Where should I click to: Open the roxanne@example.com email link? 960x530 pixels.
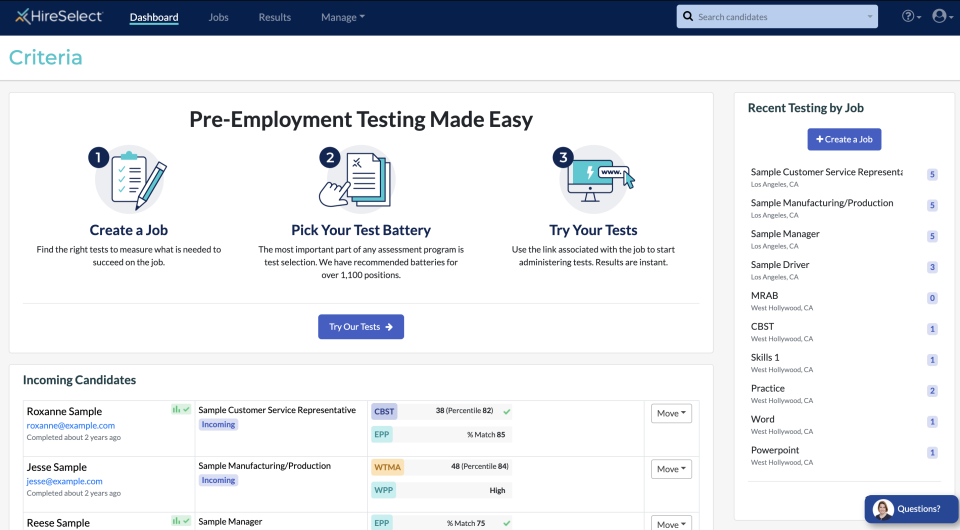pos(71,425)
